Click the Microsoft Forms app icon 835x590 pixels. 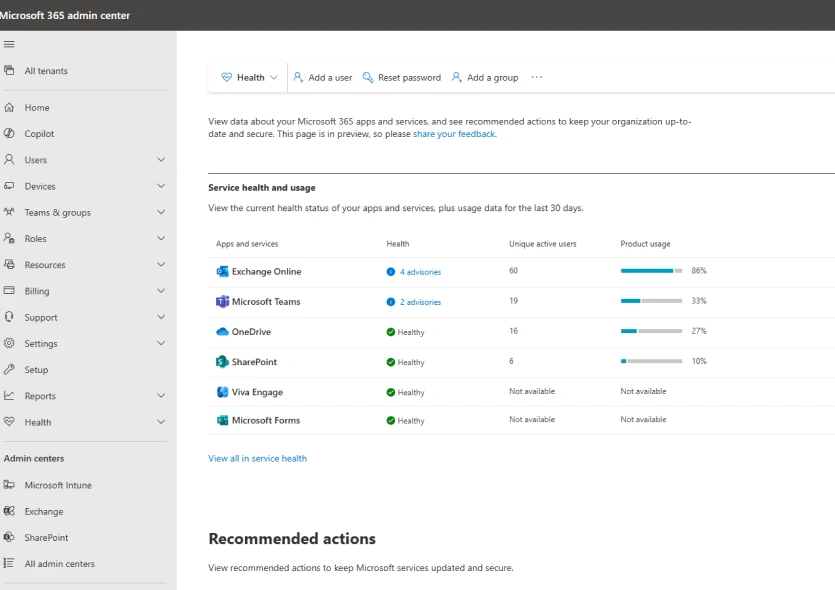click(222, 420)
